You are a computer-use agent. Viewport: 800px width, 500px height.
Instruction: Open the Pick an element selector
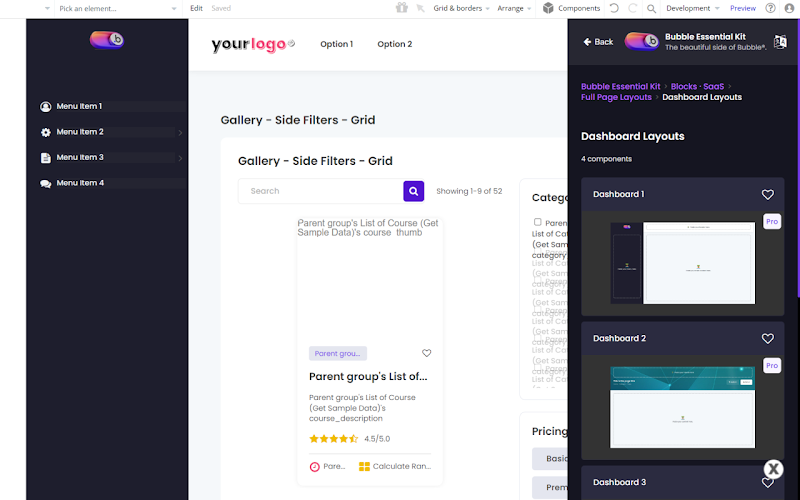[x=117, y=8]
